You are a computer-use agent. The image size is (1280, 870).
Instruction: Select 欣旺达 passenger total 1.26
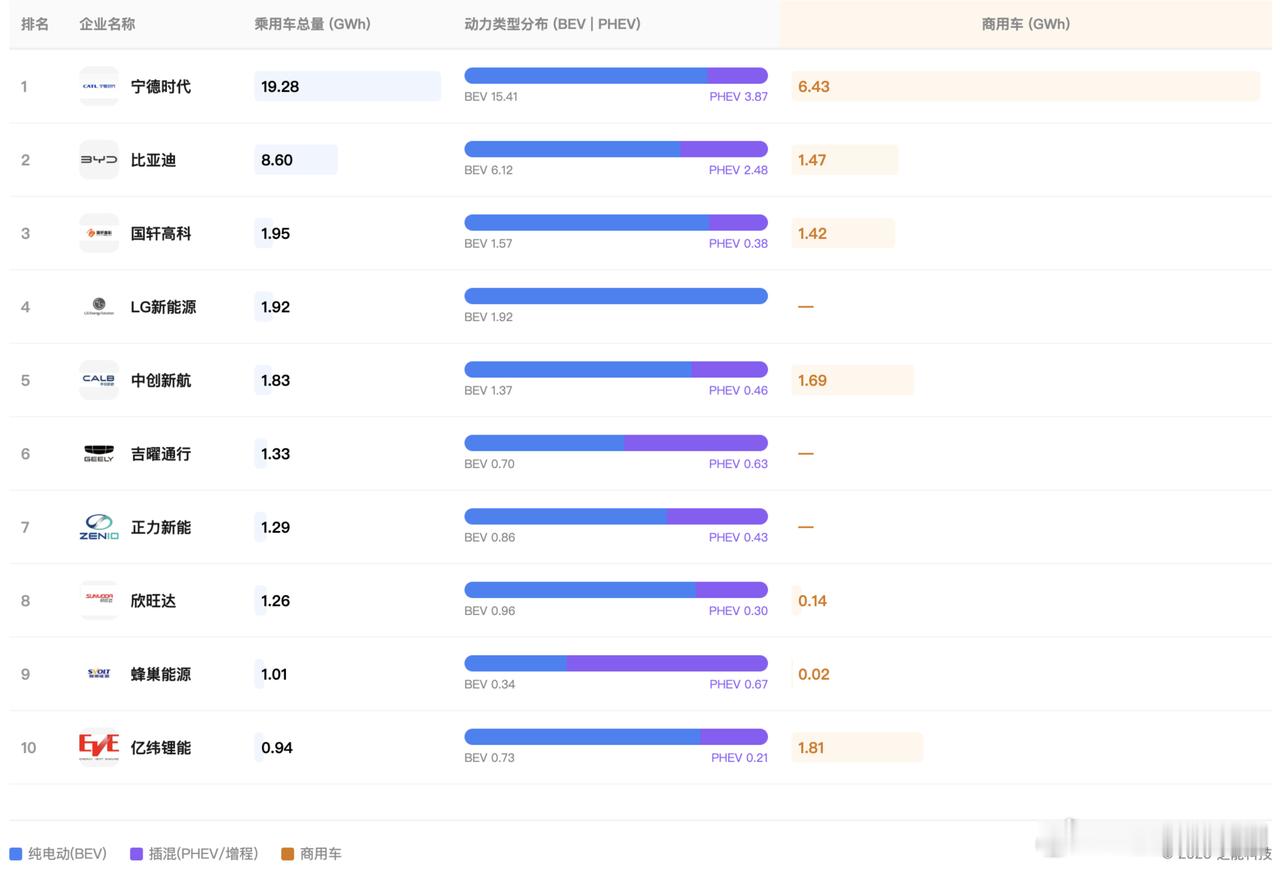[x=276, y=601]
